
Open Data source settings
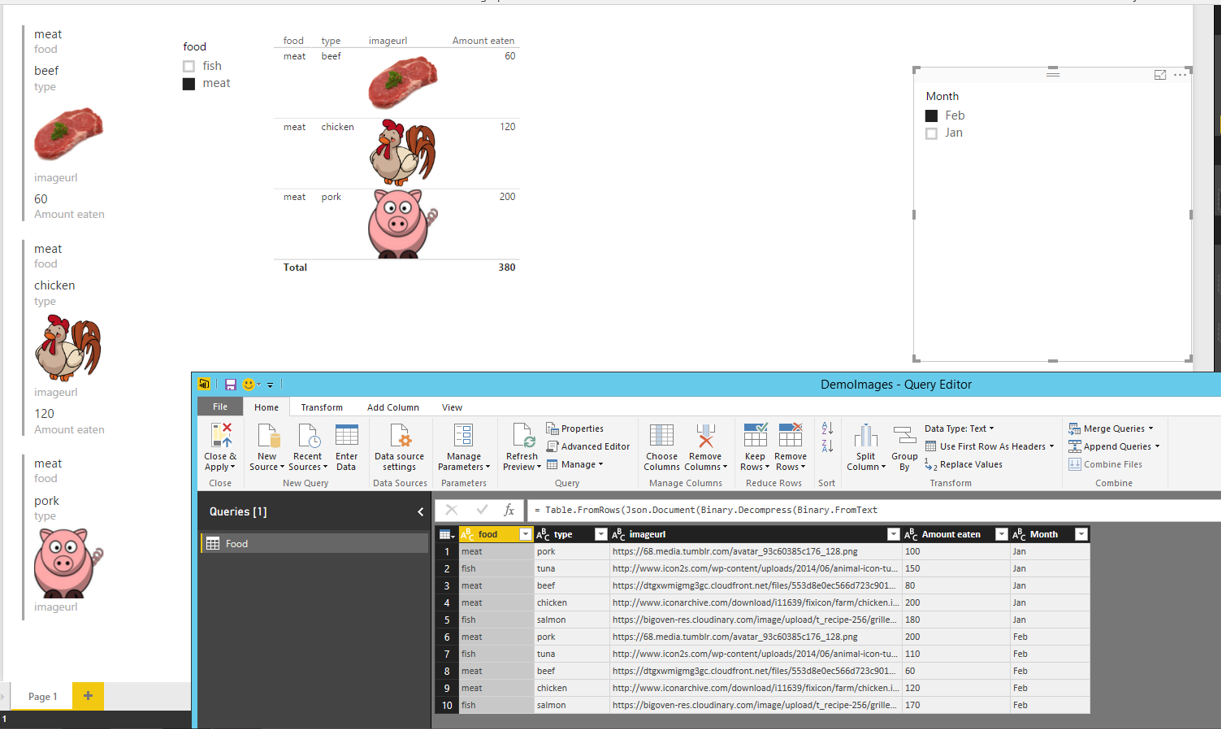tap(399, 447)
